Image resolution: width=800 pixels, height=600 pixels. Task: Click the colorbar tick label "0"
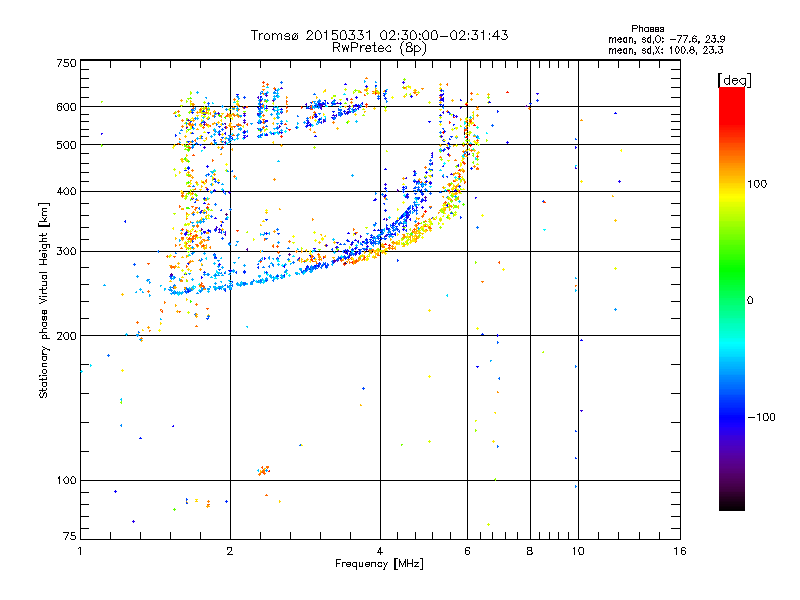(750, 301)
